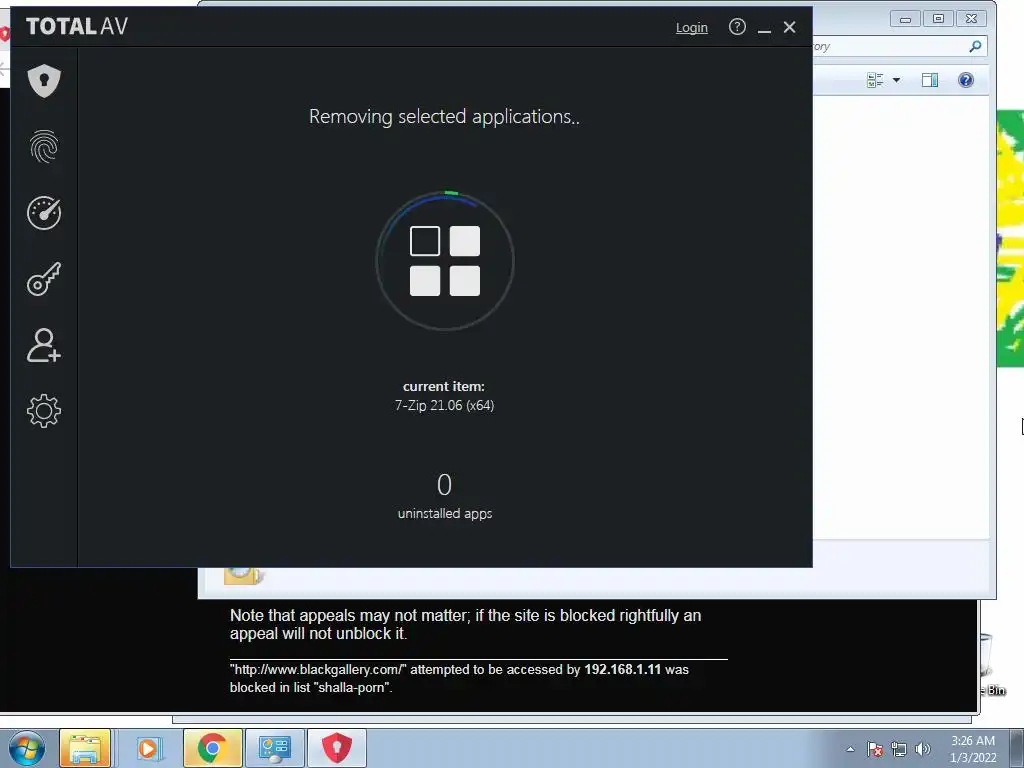The image size is (1024, 768).
Task: Change view icon in Explorer toolbar
Action: [874, 80]
